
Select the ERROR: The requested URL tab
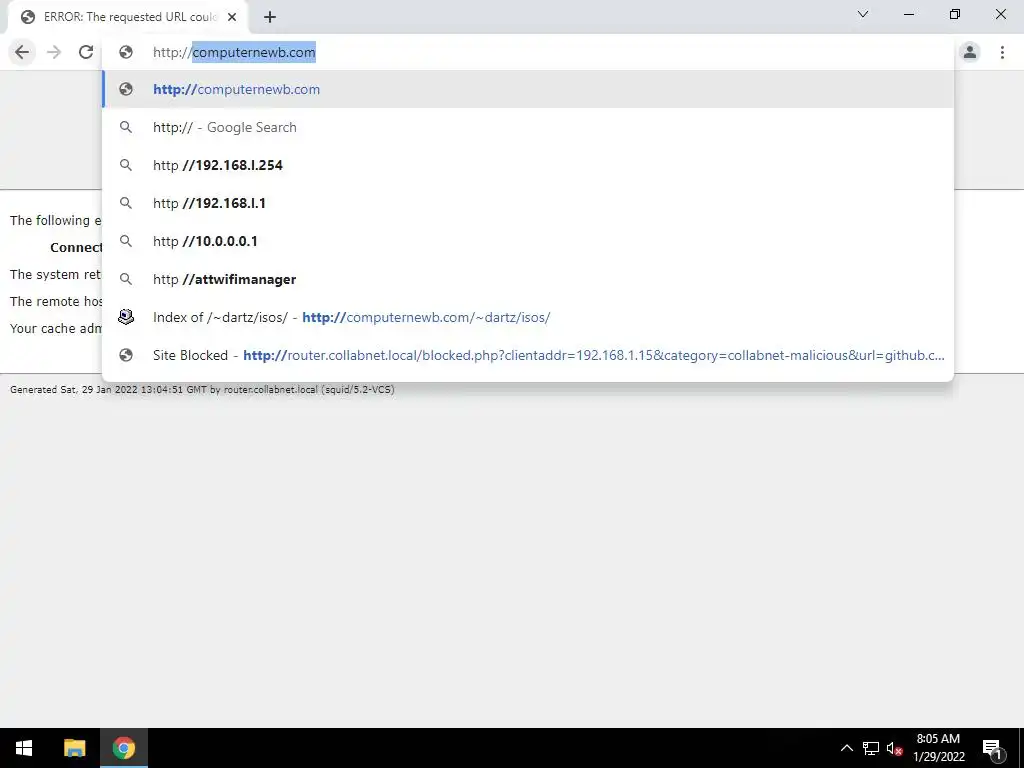[128, 17]
